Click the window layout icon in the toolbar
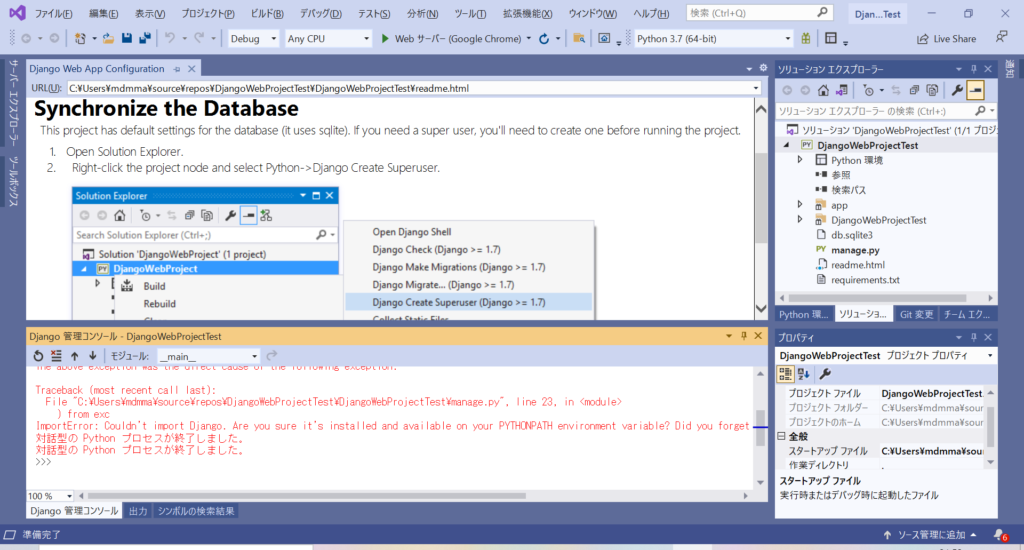The width and height of the screenshot is (1024, 550). pyautogui.click(x=831, y=39)
